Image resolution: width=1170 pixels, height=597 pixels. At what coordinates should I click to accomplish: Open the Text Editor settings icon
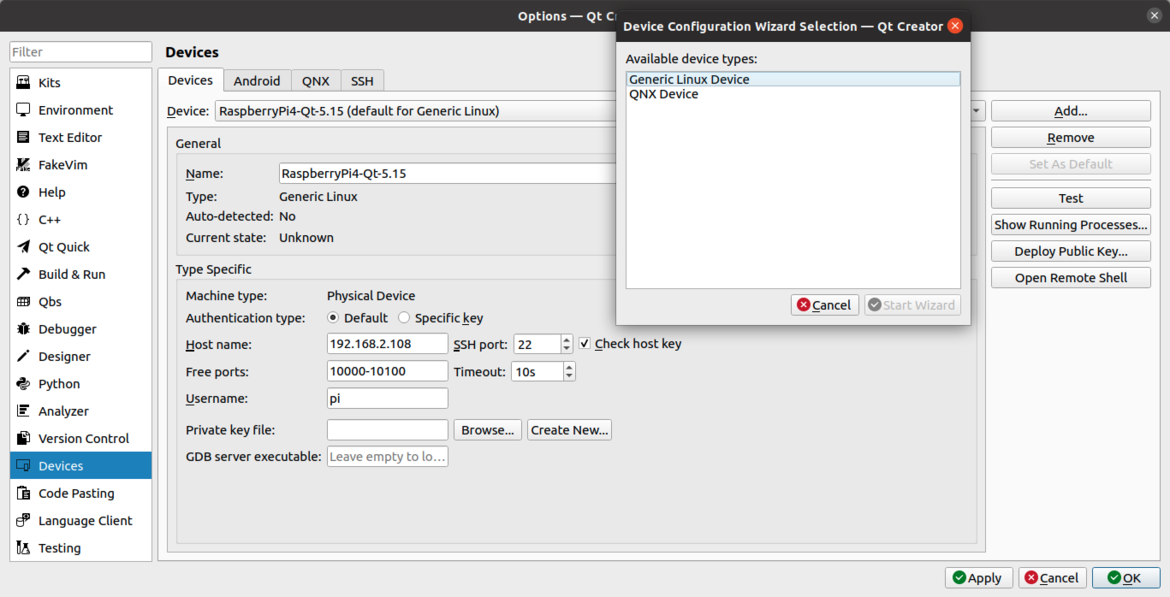[x=23, y=137]
